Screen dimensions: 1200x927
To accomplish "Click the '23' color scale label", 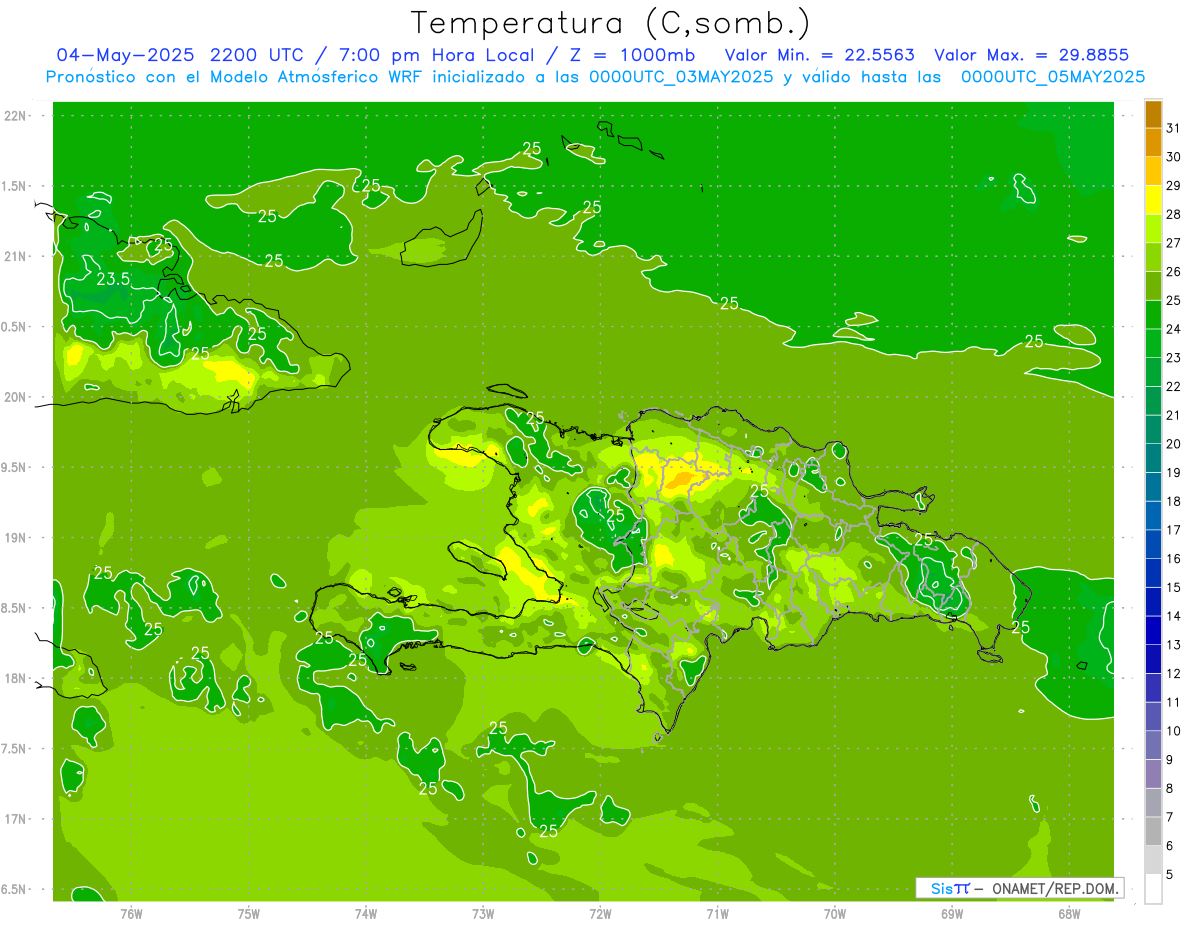I will coord(1173,358).
